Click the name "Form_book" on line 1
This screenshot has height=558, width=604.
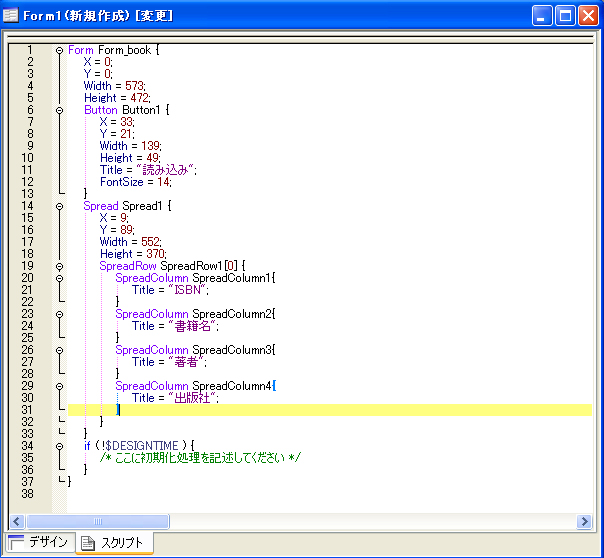pos(124,50)
